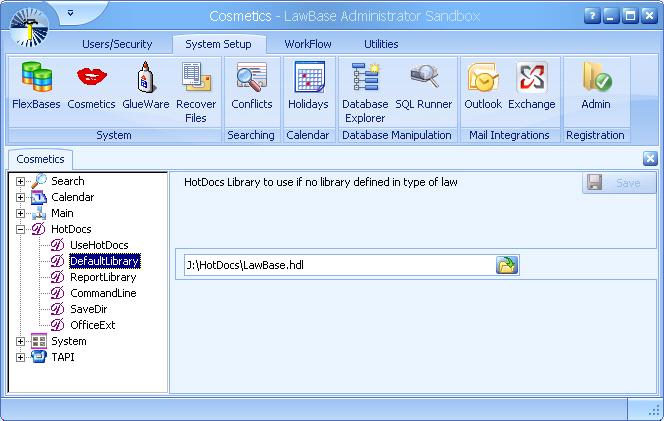The height and width of the screenshot is (421, 664).
Task: Select the Cosmetics document tab
Action: pyautogui.click(x=40, y=159)
